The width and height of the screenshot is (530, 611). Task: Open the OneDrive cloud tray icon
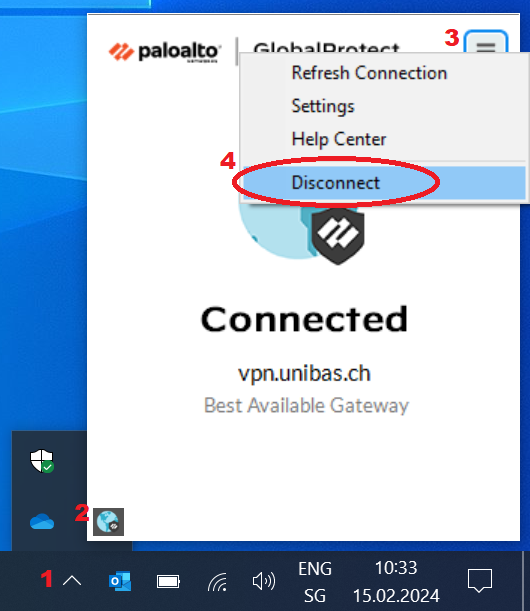42,522
